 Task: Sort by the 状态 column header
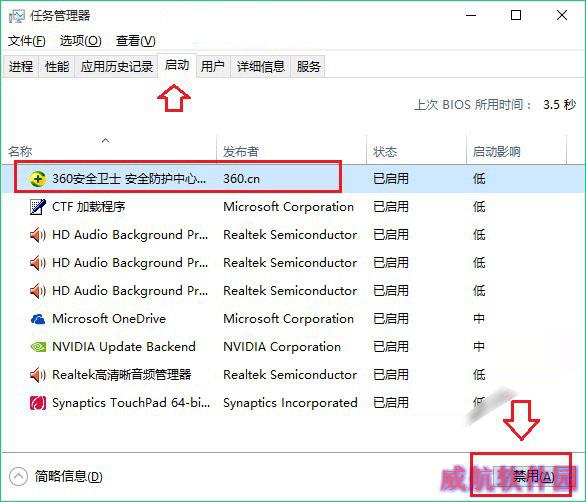coord(416,150)
